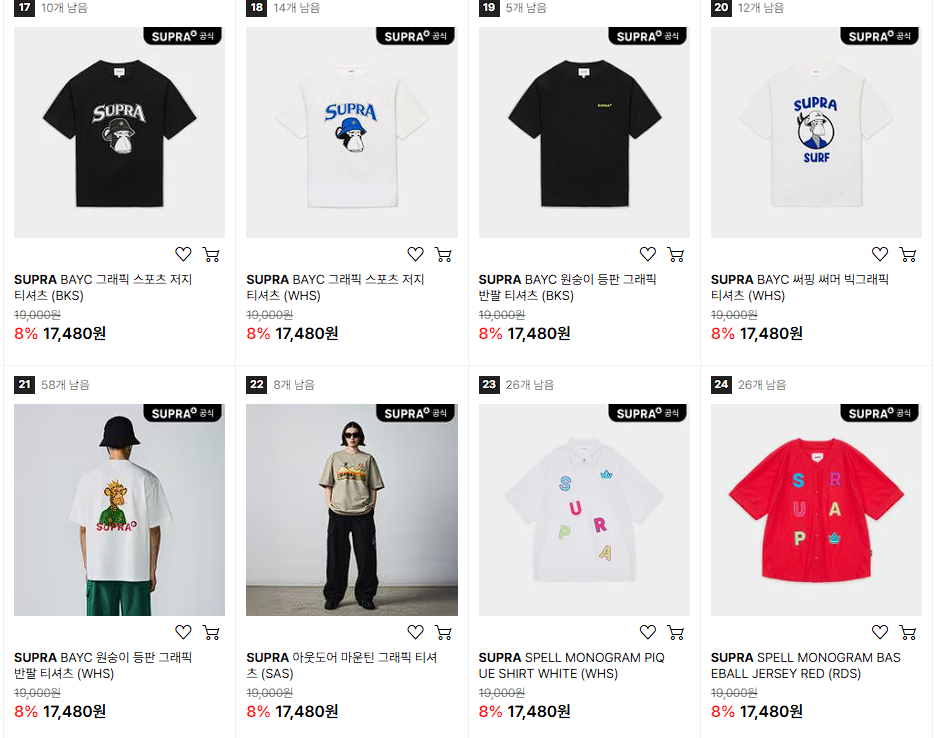View the model wearing the beige mountain tee

352,510
